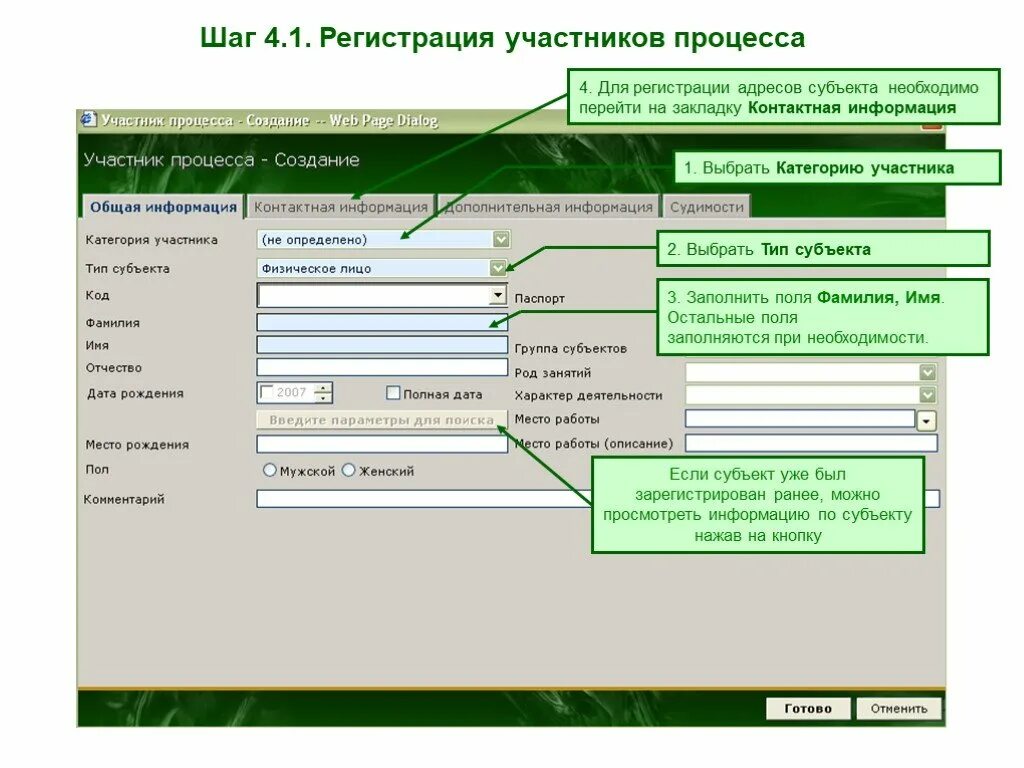Click the Фамилия input field
Screen dimensions: 1024x768
tap(382, 323)
